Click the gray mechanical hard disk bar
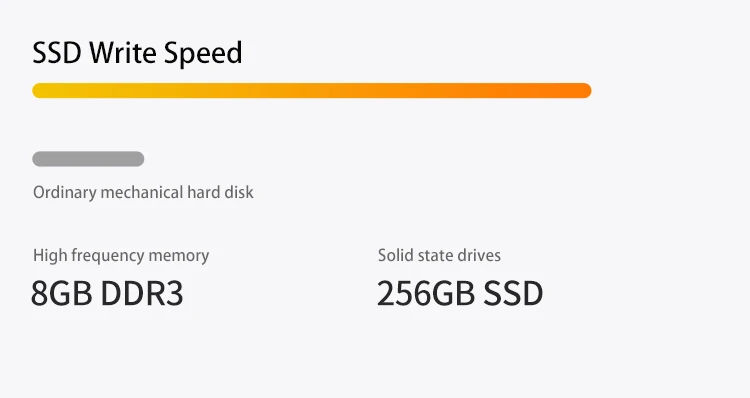Viewport: 750px width, 398px height. [x=88, y=159]
